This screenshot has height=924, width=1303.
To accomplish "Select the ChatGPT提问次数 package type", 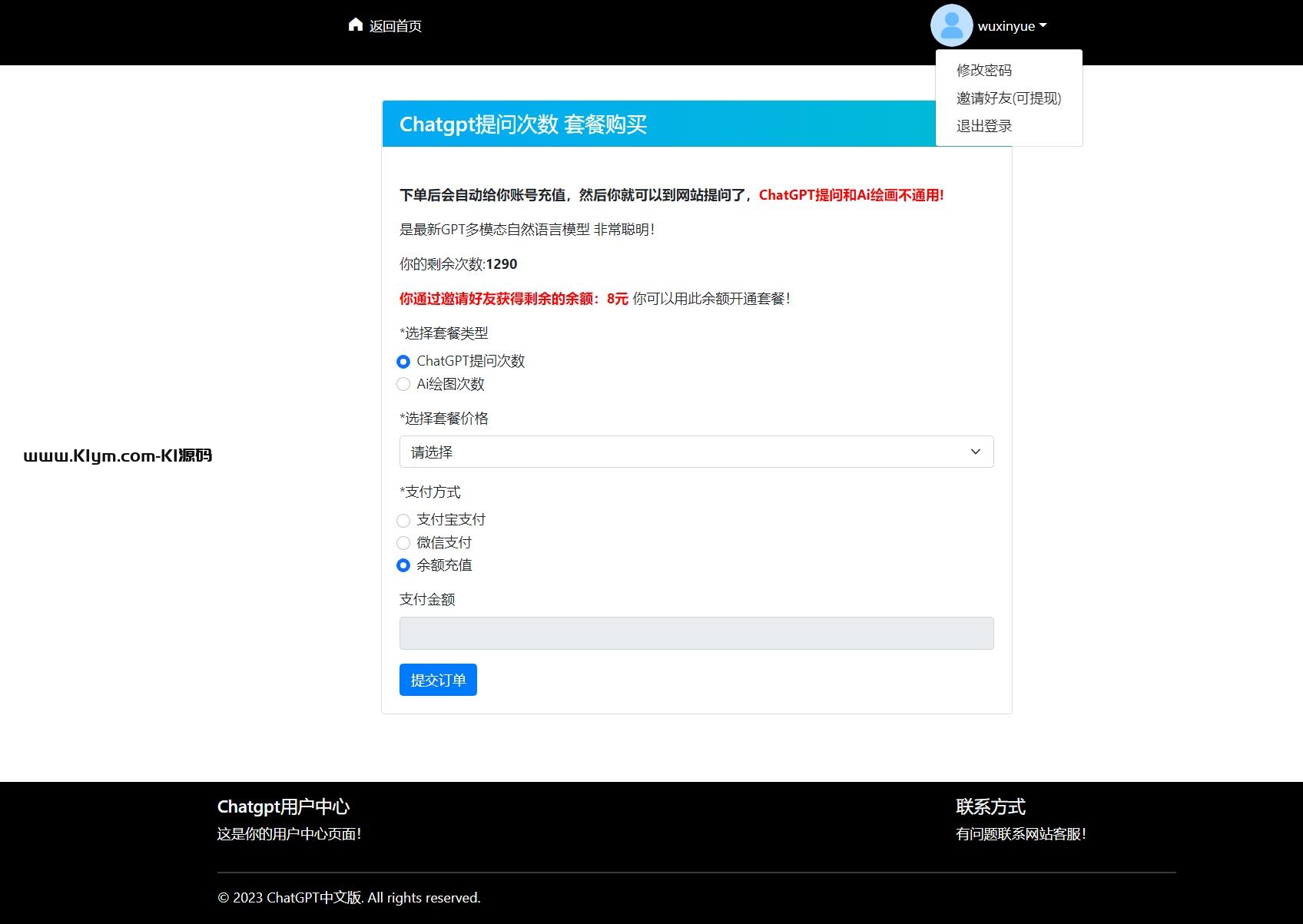I will [x=403, y=361].
